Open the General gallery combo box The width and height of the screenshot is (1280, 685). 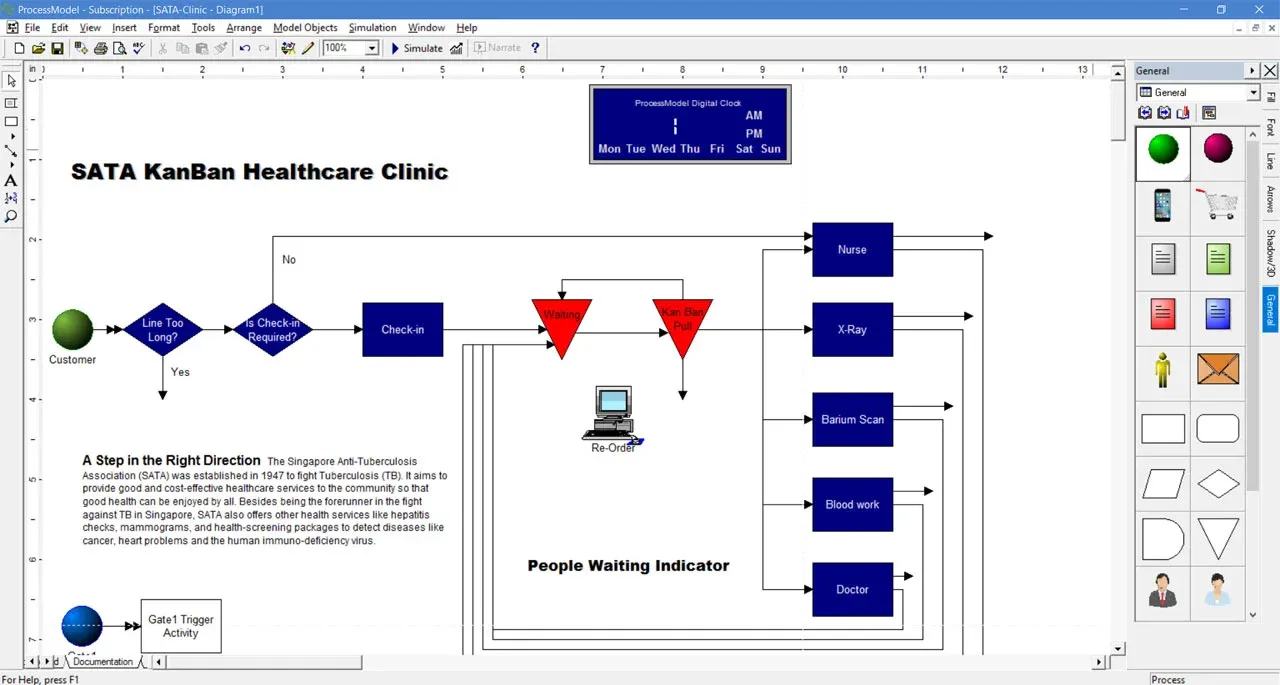click(x=1199, y=92)
